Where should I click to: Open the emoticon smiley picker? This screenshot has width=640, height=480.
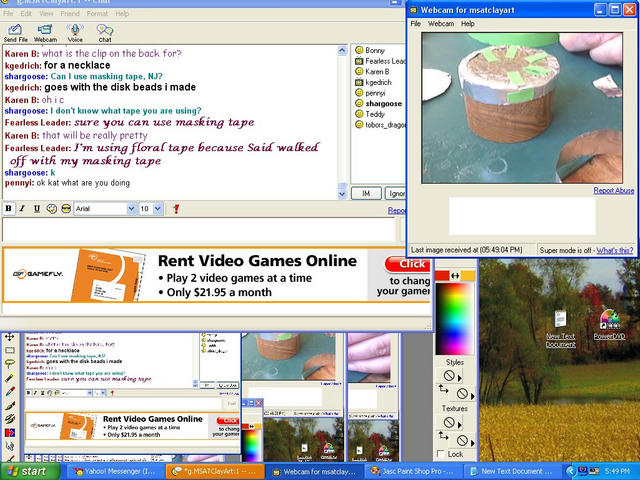click(66, 209)
